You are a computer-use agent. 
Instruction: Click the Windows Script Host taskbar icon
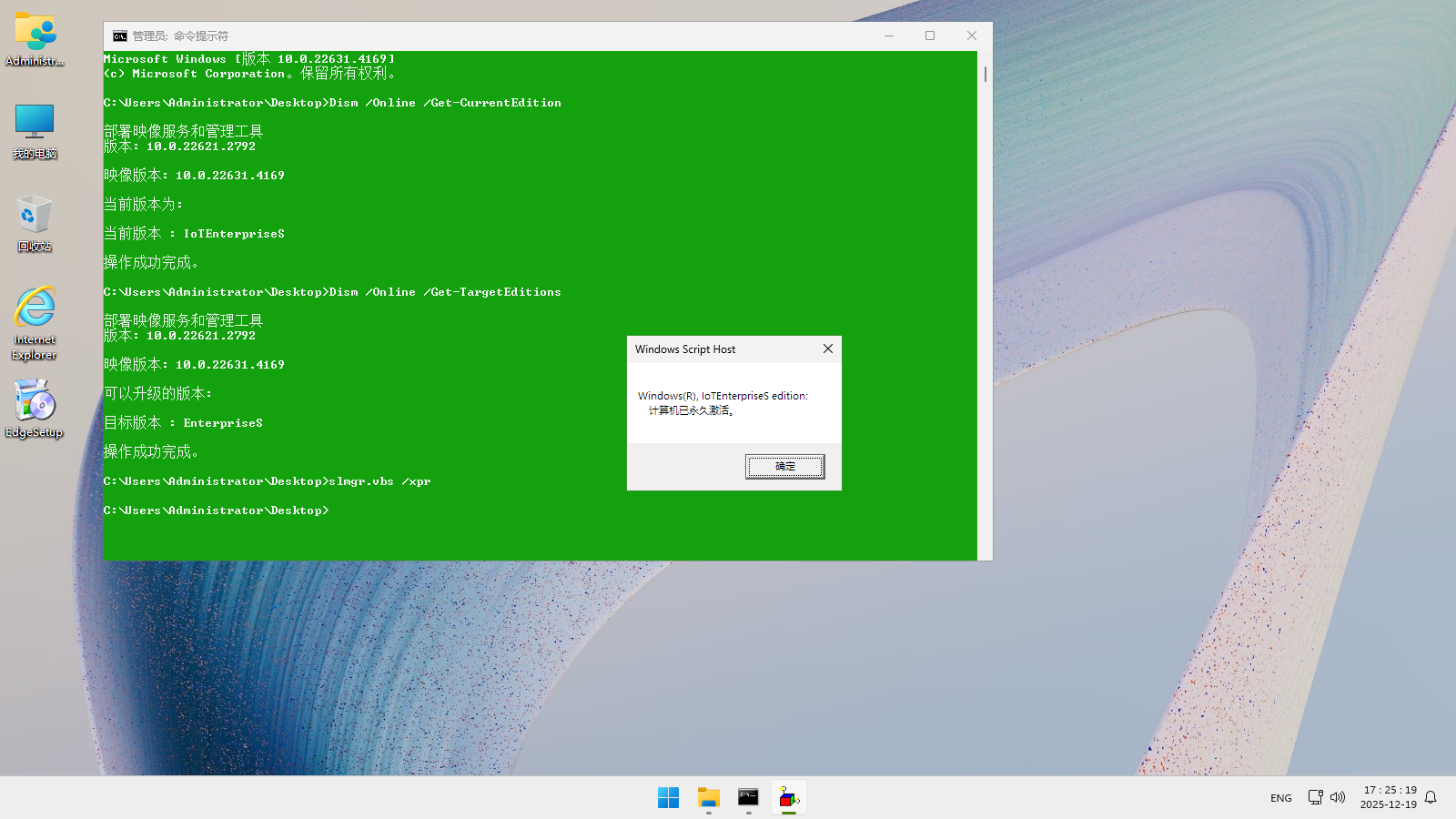coord(788,798)
